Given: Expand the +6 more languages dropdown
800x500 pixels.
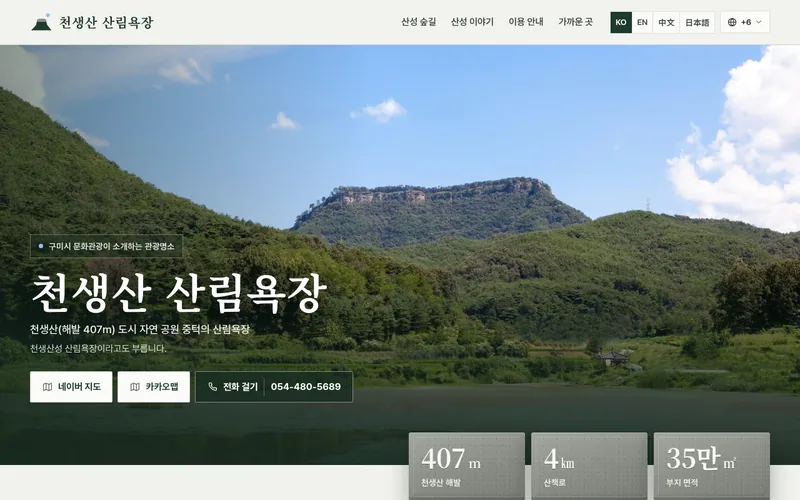Looking at the screenshot, I should click(x=745, y=22).
